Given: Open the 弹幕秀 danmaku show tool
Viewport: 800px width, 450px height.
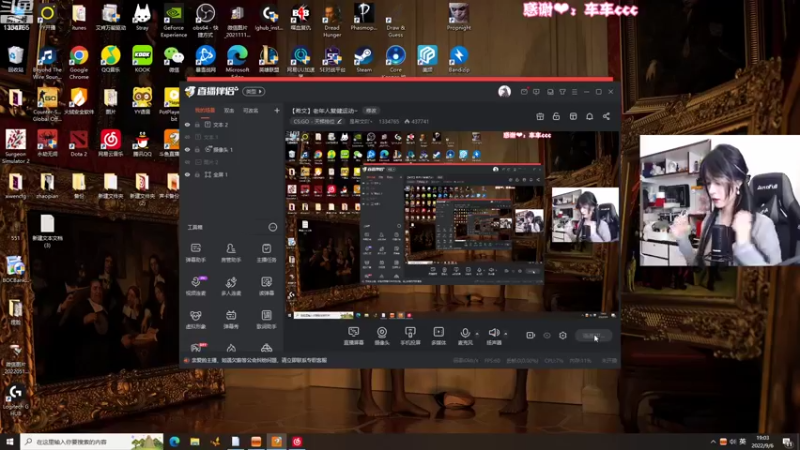Looking at the screenshot, I should pos(231,319).
